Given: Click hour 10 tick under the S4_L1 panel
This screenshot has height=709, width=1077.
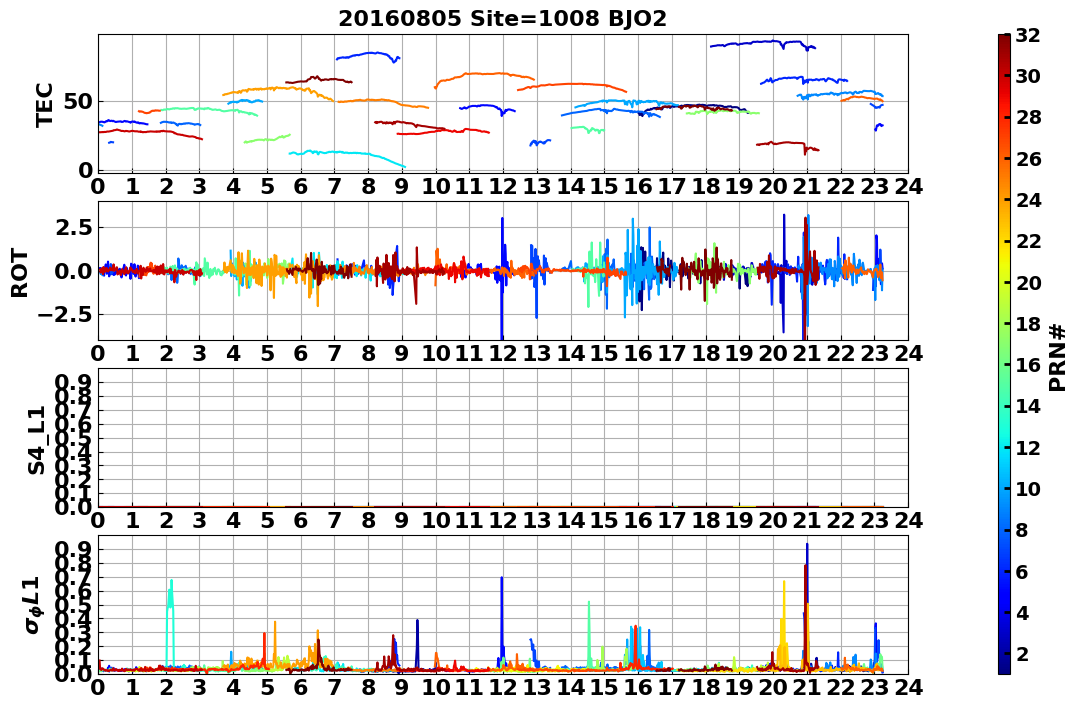Looking at the screenshot, I should coord(436,521).
